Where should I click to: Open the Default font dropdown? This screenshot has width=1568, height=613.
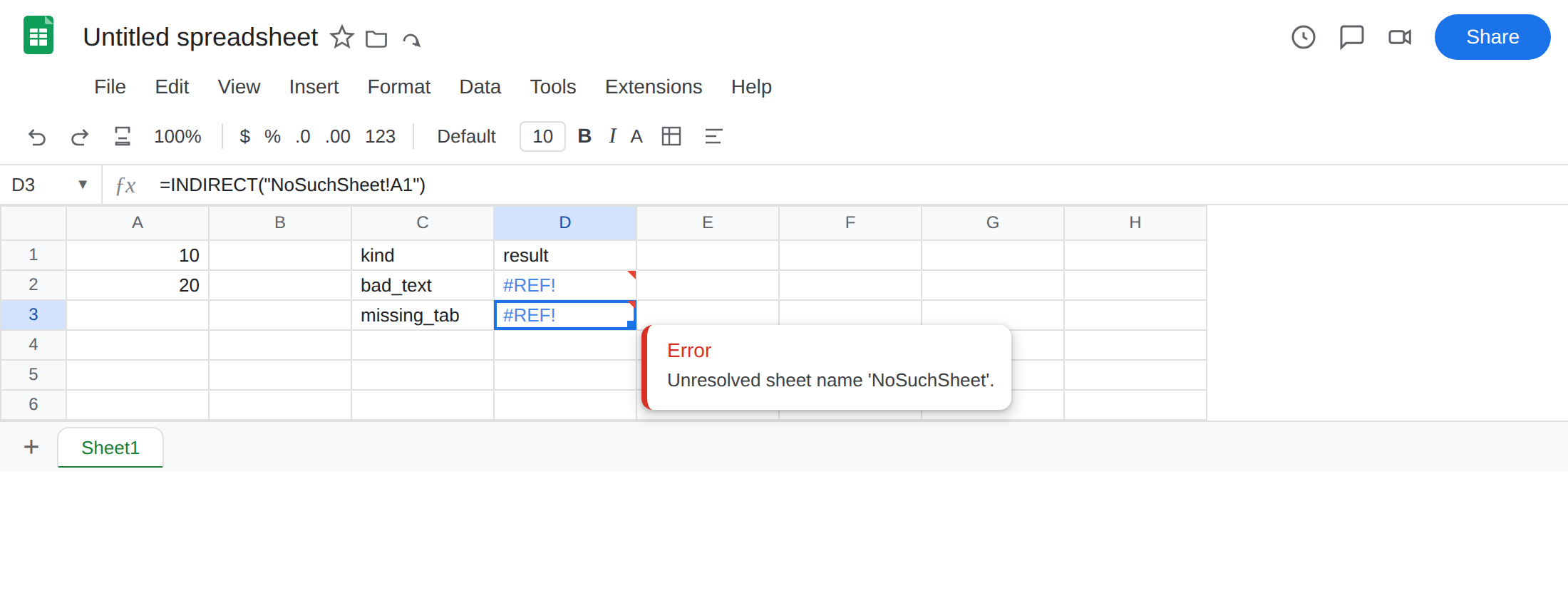click(466, 136)
